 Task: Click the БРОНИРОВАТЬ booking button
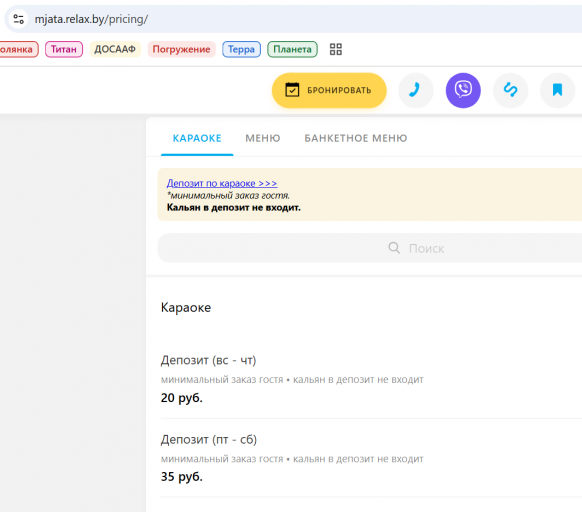click(329, 90)
